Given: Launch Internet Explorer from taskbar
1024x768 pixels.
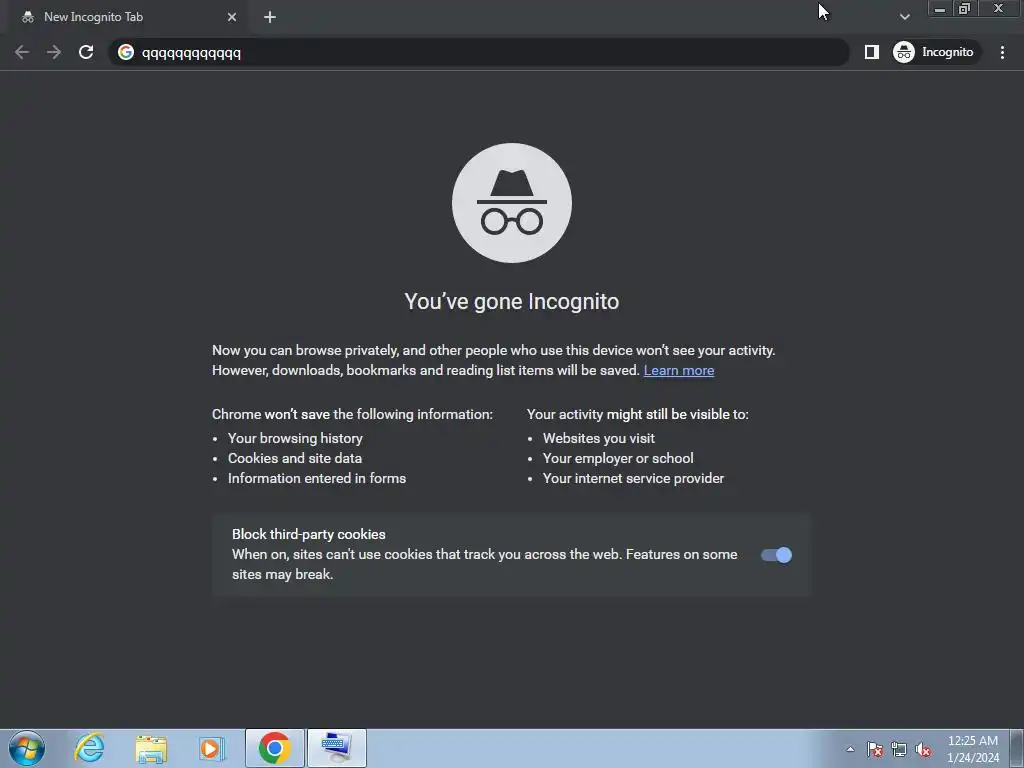Looking at the screenshot, I should [89, 748].
